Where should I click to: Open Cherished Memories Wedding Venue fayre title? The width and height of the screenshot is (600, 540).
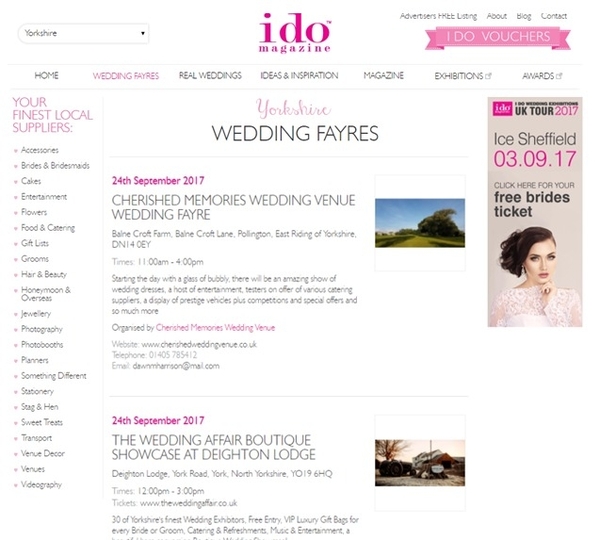click(233, 207)
